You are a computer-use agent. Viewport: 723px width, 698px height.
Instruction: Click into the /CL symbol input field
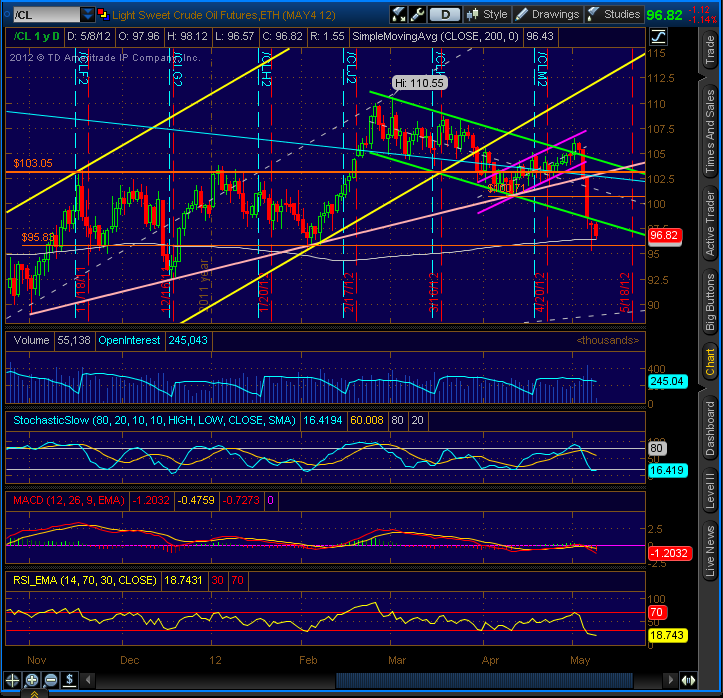pos(46,15)
